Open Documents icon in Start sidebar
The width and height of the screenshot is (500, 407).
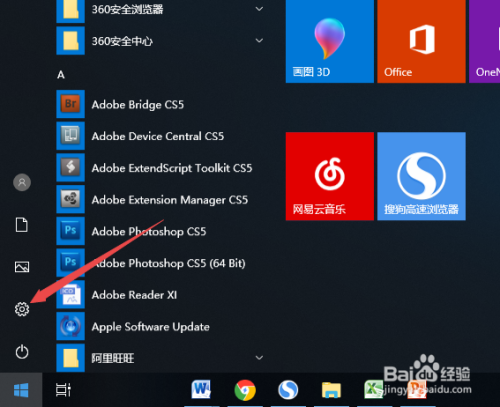tap(22, 224)
